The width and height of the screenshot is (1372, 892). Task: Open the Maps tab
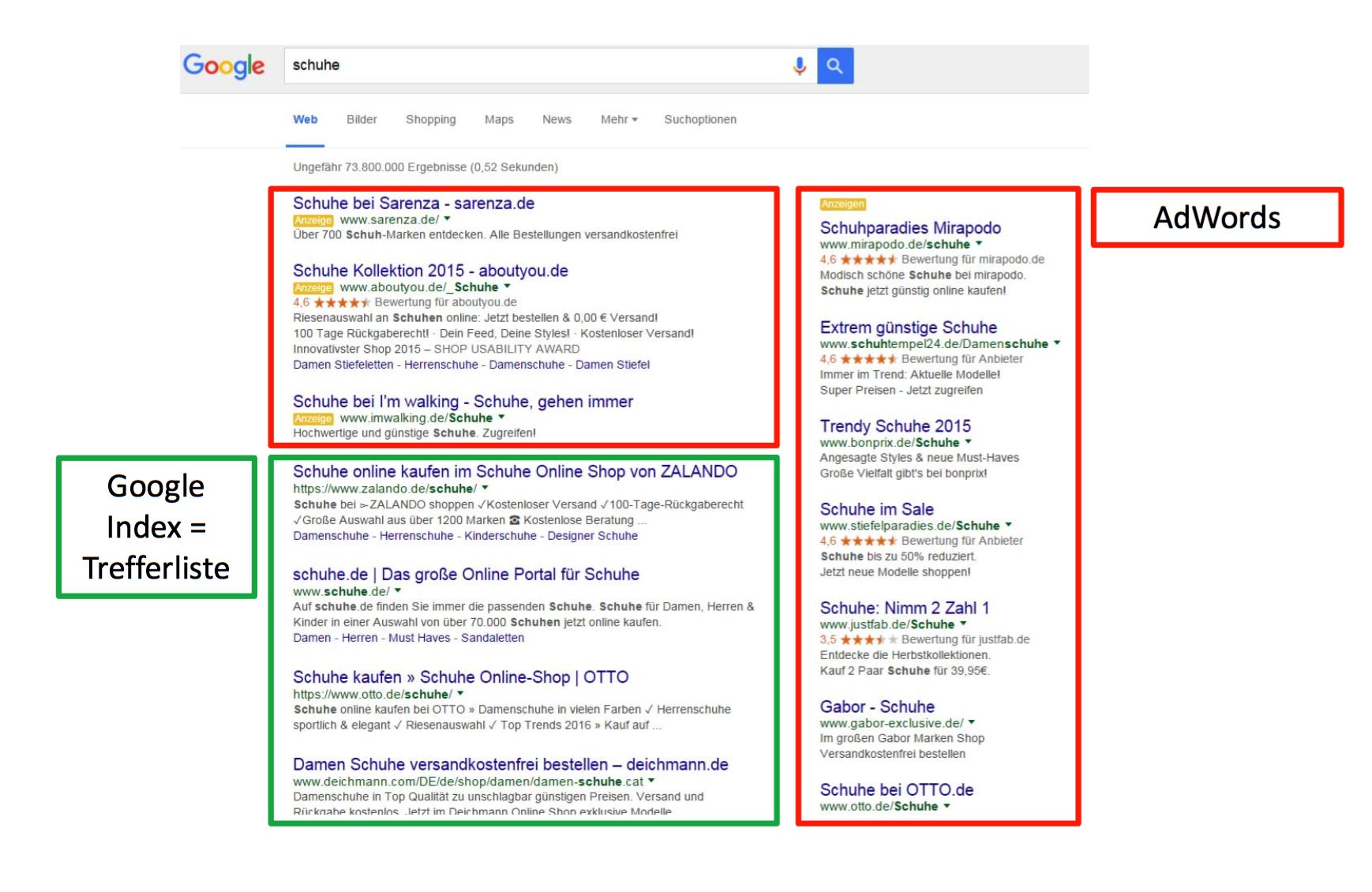[x=499, y=119]
